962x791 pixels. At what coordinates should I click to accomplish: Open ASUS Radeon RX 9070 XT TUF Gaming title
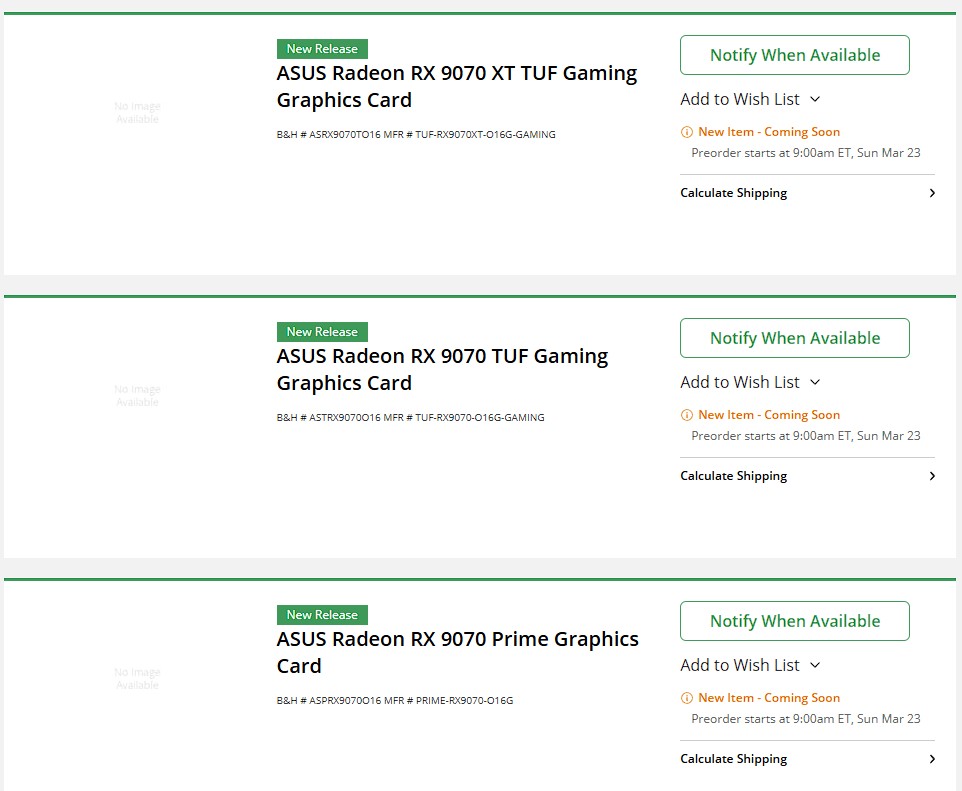[x=456, y=87]
